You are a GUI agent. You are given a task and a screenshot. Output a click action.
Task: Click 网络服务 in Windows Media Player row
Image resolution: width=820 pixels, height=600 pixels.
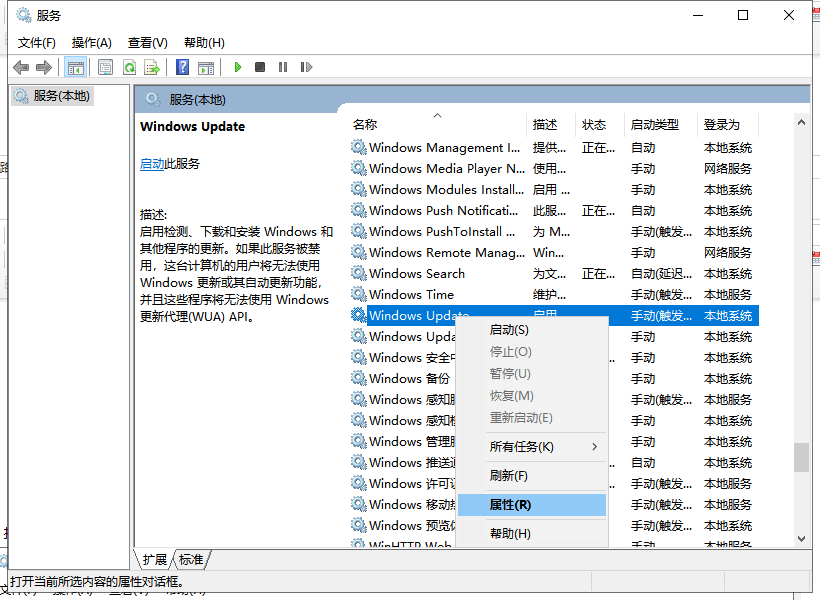point(727,168)
